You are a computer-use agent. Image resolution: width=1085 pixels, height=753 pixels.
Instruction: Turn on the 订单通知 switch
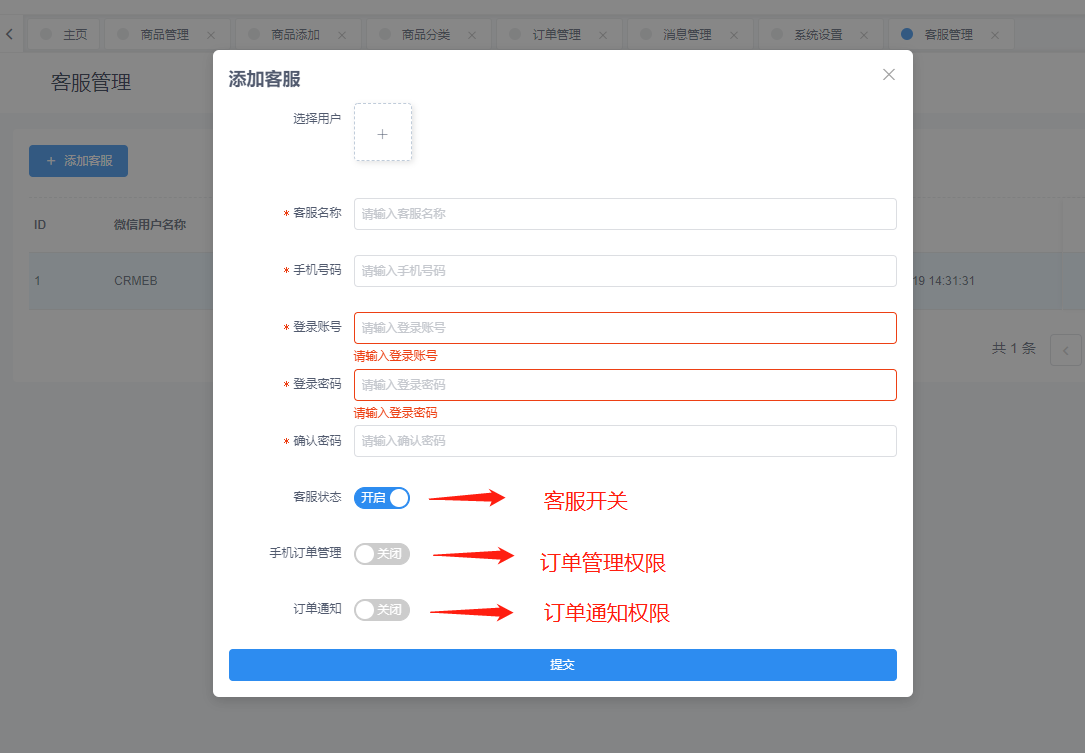point(382,610)
